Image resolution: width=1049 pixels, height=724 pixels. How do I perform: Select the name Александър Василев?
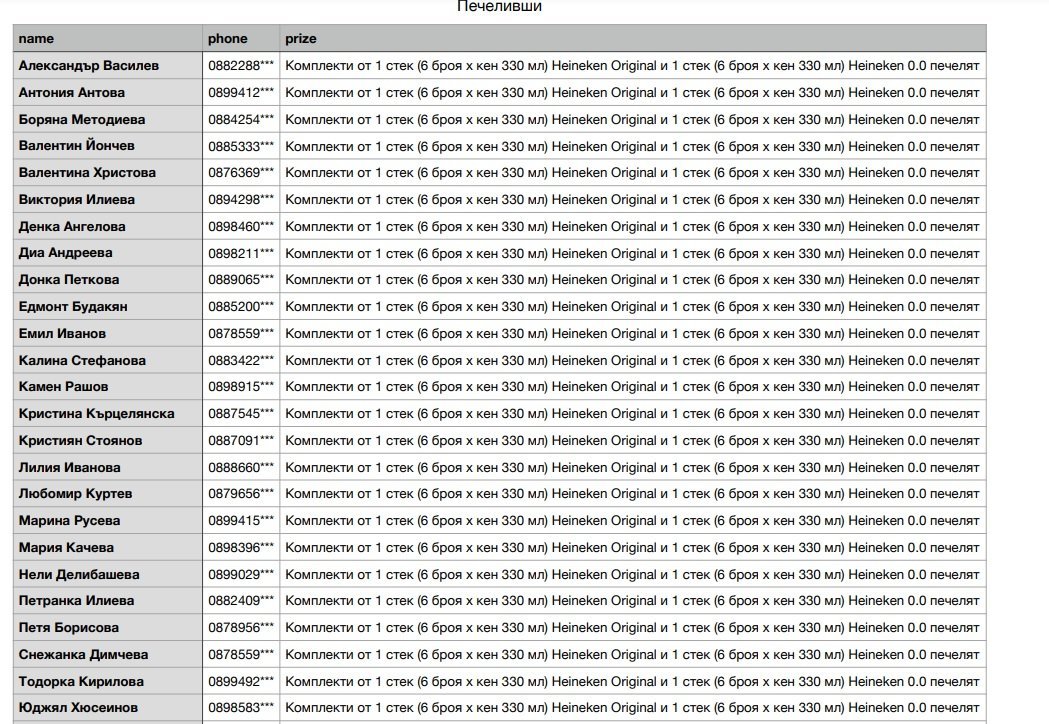pos(88,66)
